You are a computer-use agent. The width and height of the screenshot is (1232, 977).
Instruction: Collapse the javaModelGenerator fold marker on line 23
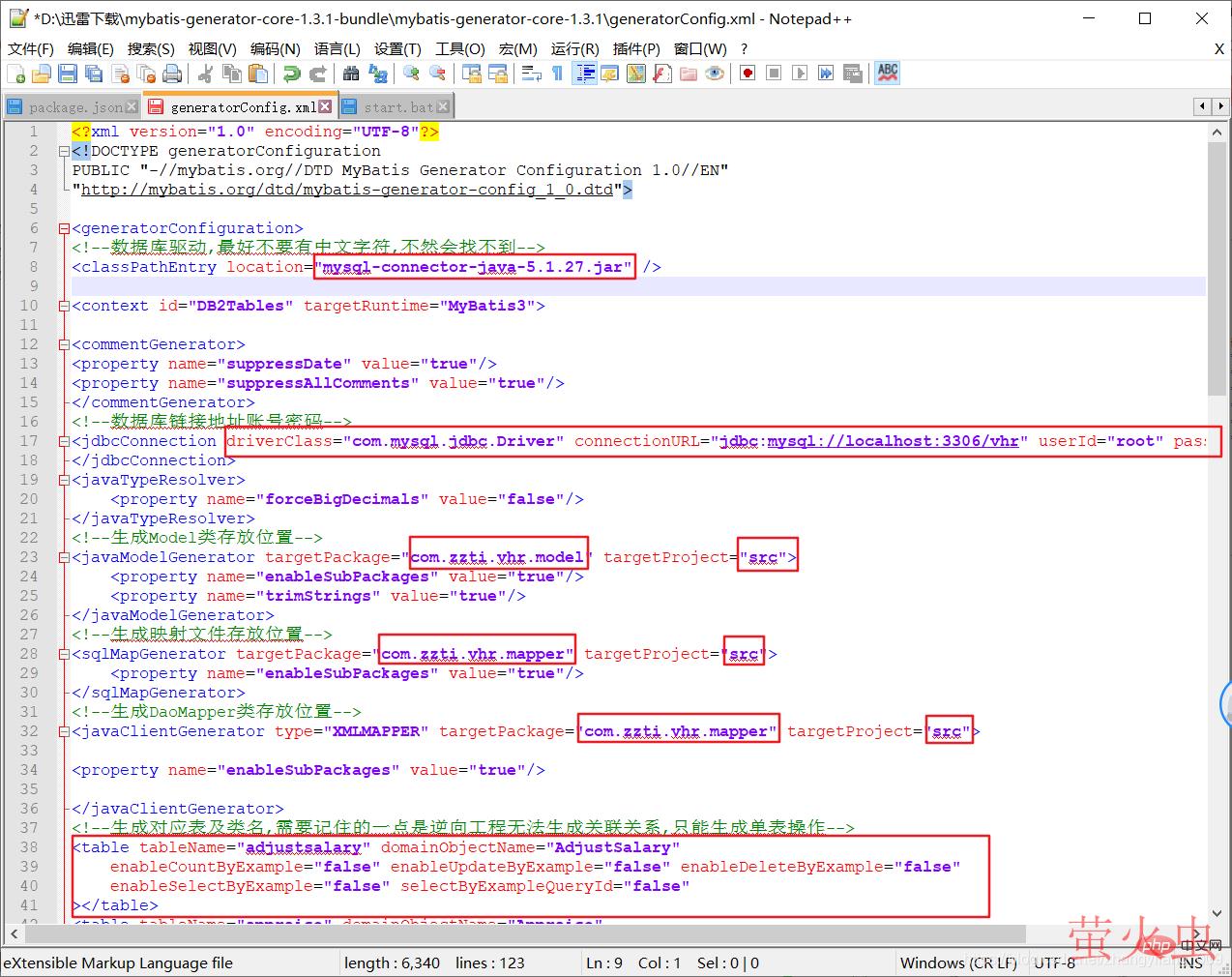64,558
